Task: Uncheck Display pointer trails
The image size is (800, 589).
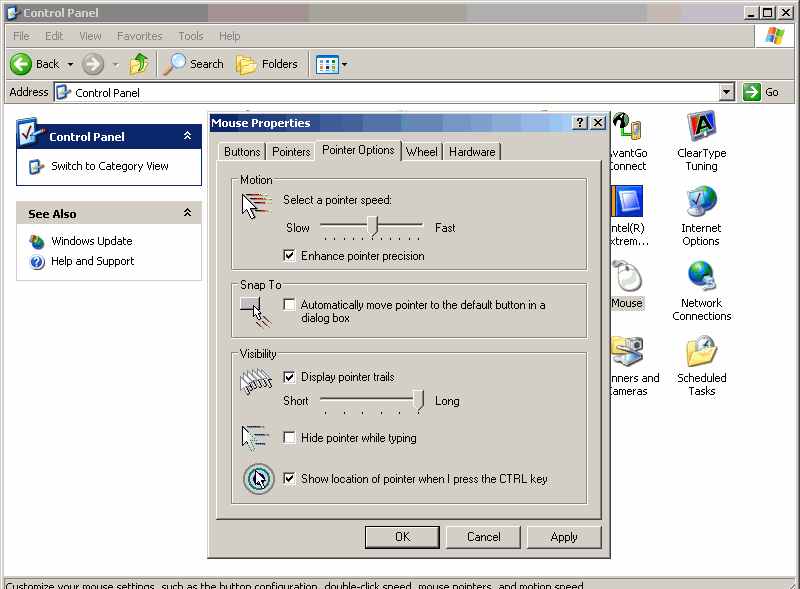Action: [289, 377]
